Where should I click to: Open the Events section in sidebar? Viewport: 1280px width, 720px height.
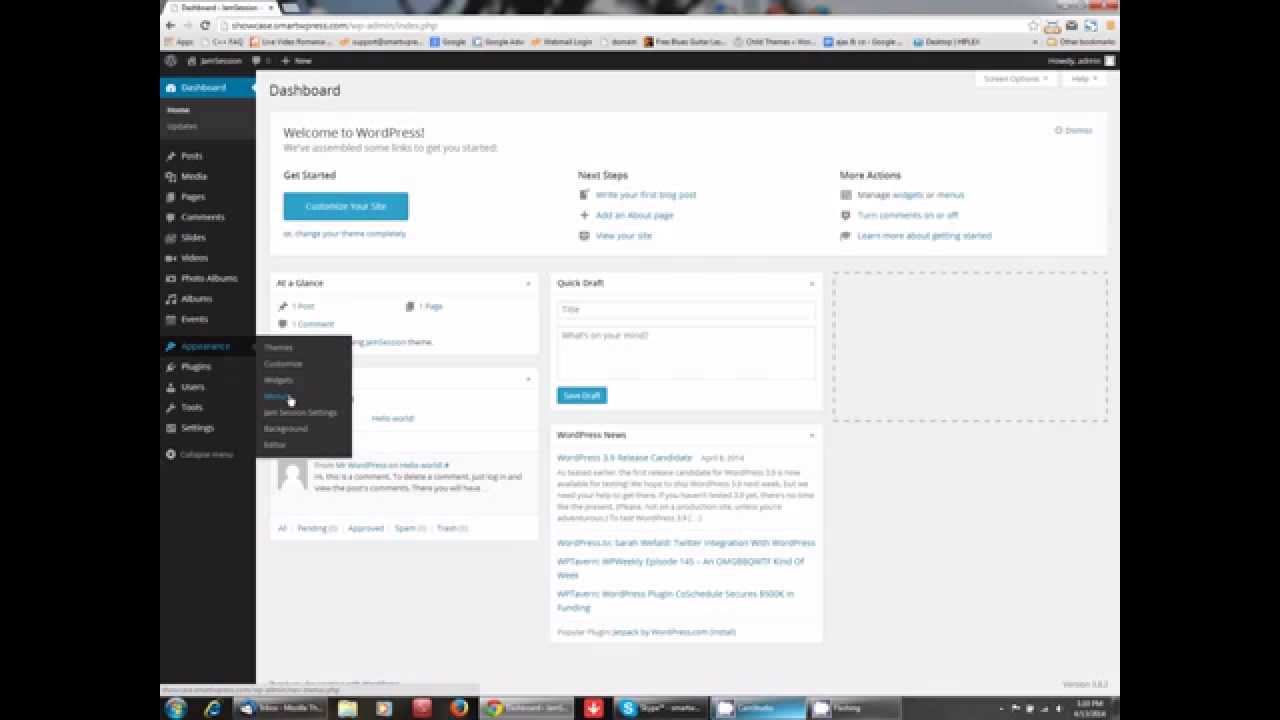[194, 319]
